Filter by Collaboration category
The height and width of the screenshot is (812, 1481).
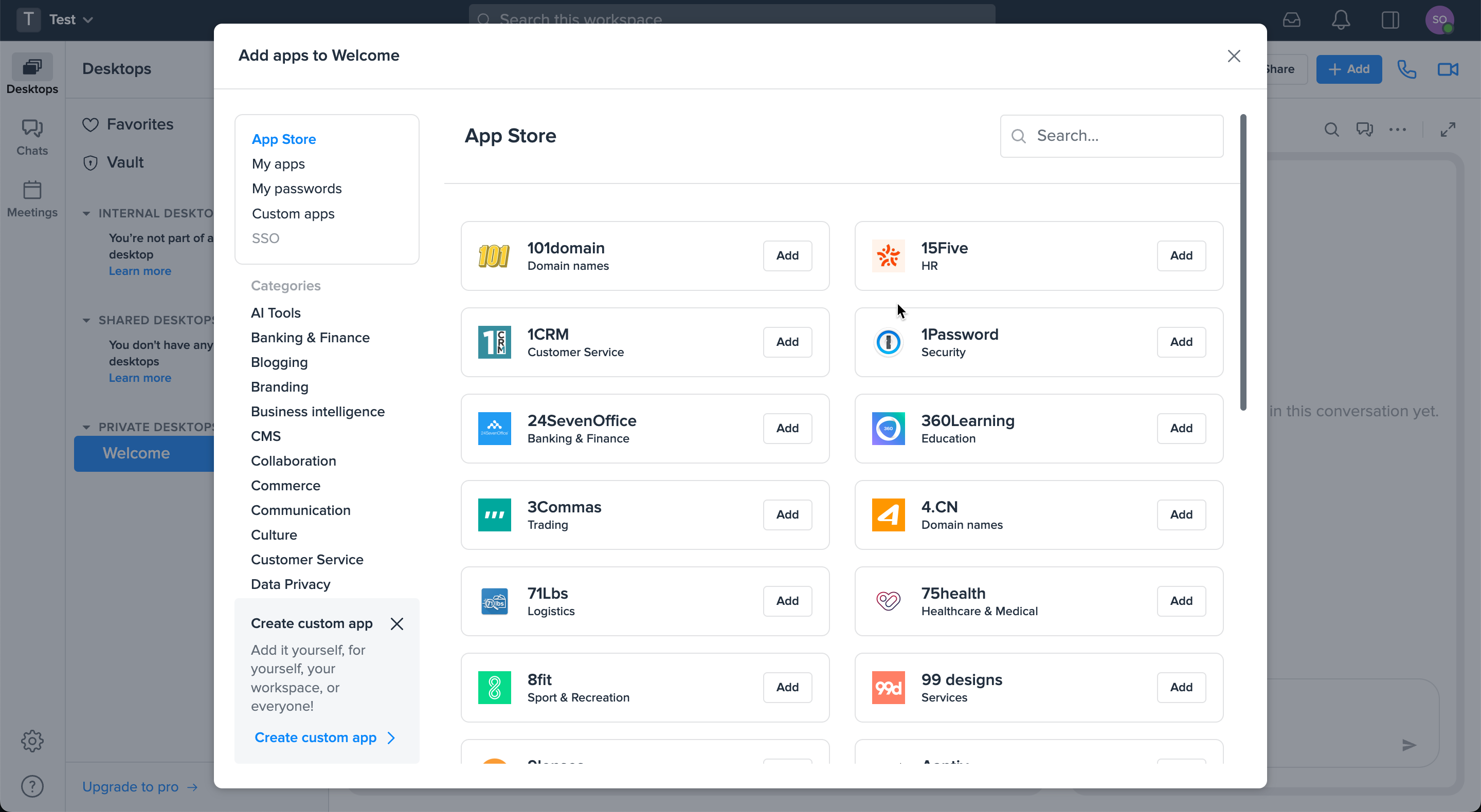(x=293, y=461)
